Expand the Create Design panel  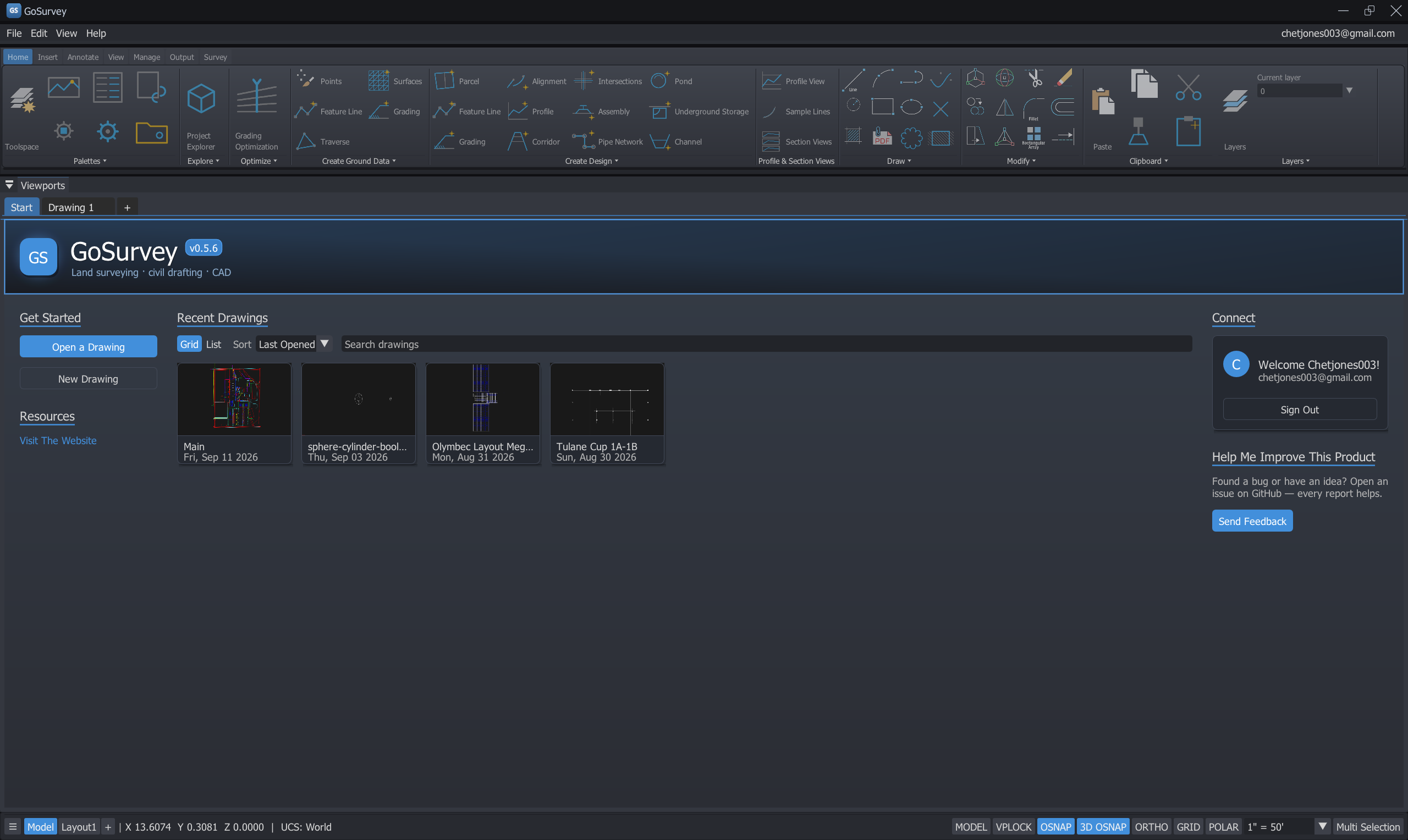click(592, 161)
